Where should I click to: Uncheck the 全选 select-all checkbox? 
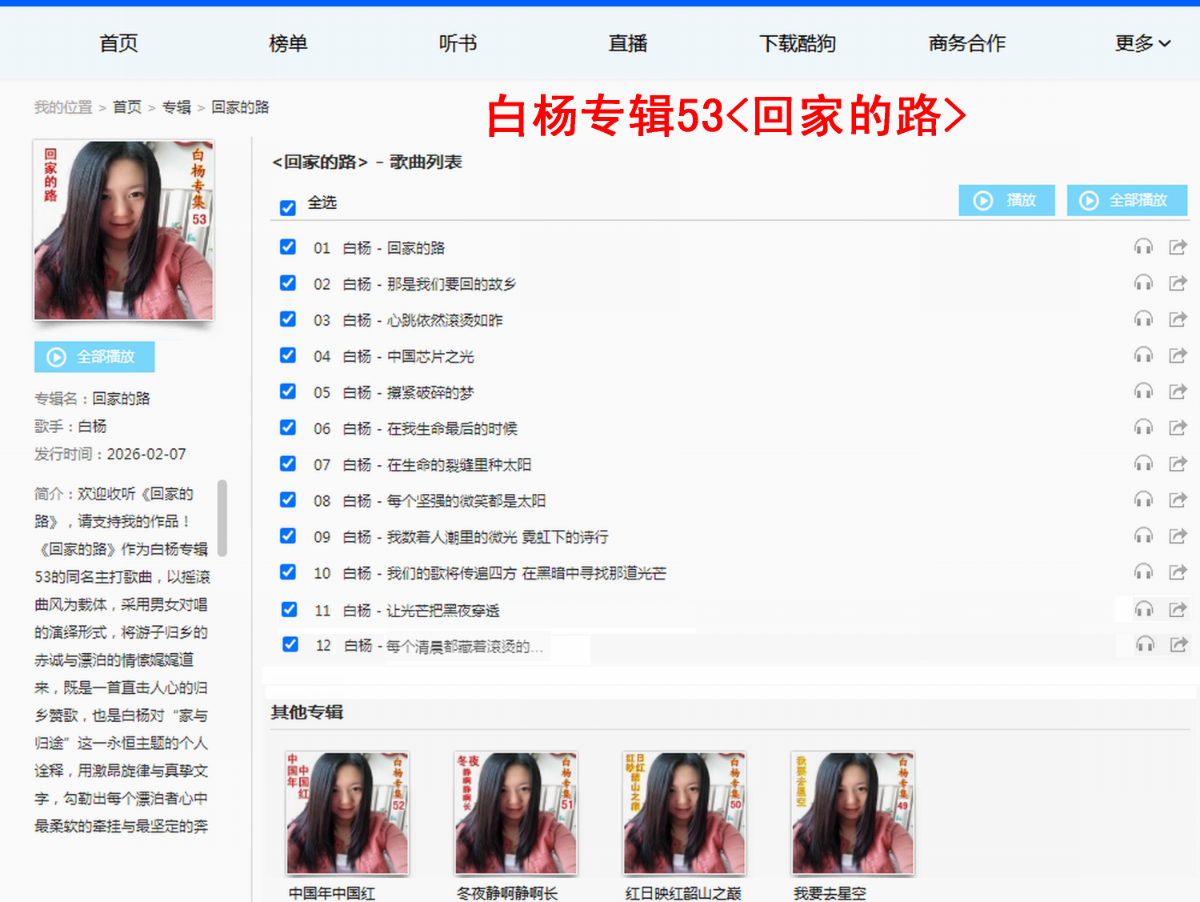point(288,208)
